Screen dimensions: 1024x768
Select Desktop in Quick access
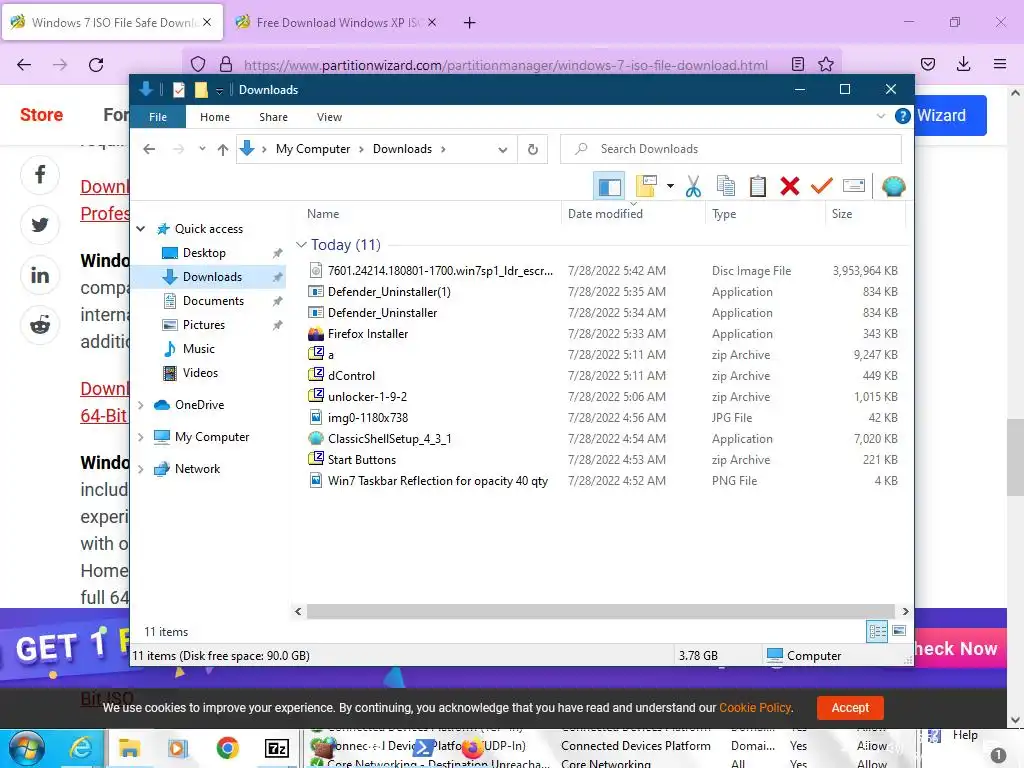click(204, 253)
